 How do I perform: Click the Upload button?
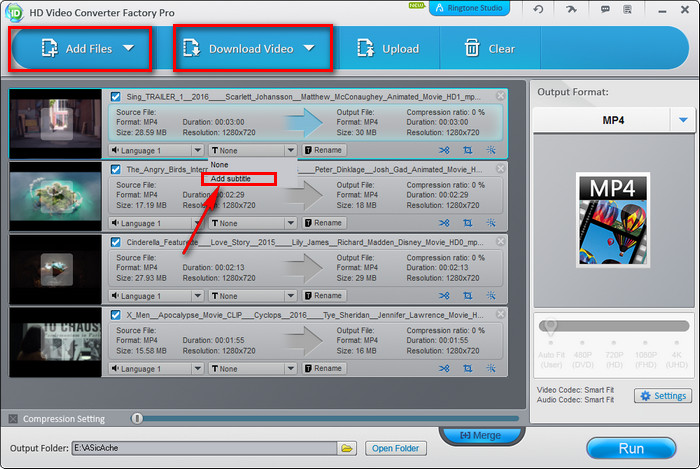pos(388,48)
